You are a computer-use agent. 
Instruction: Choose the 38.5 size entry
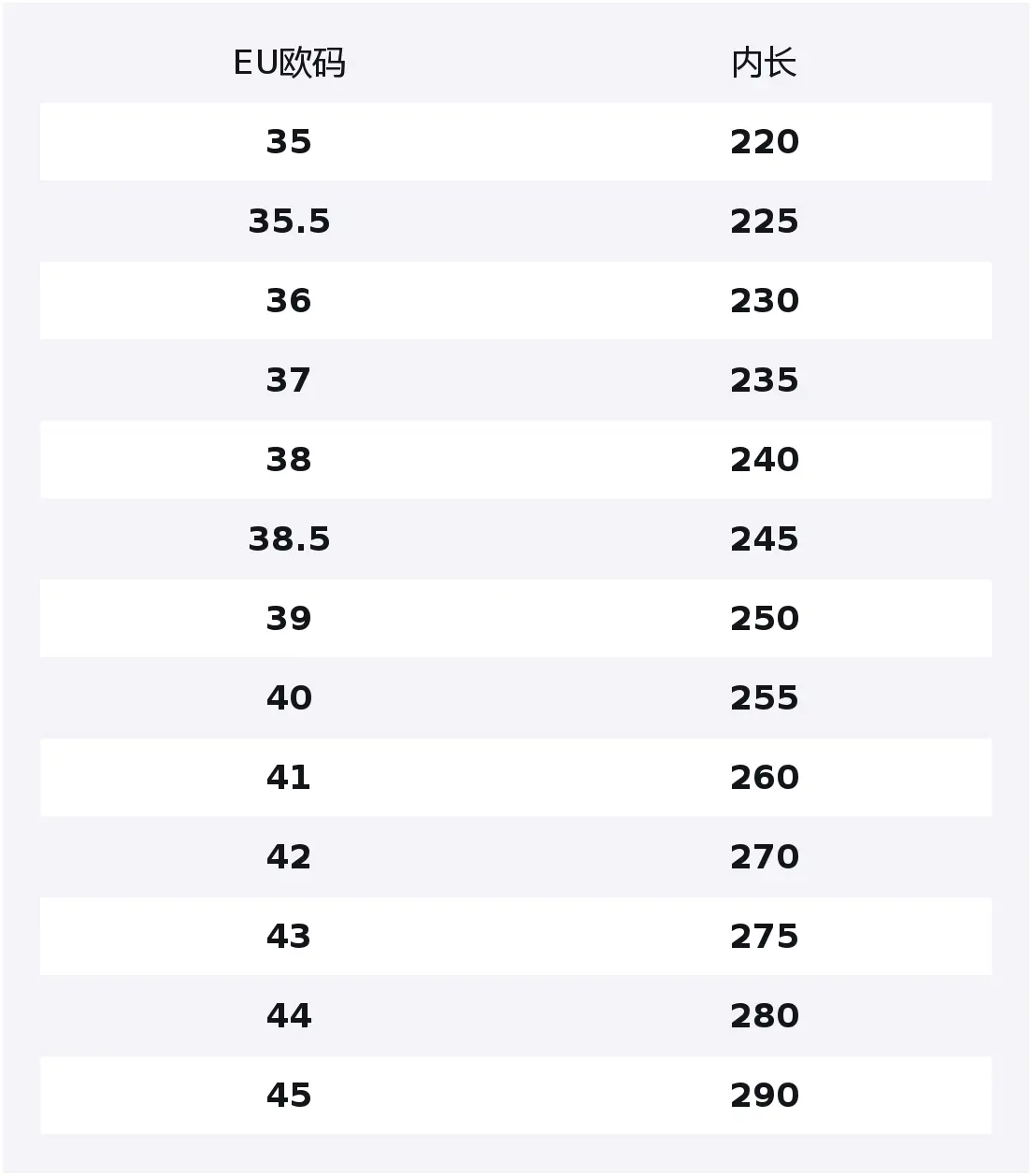(x=289, y=539)
